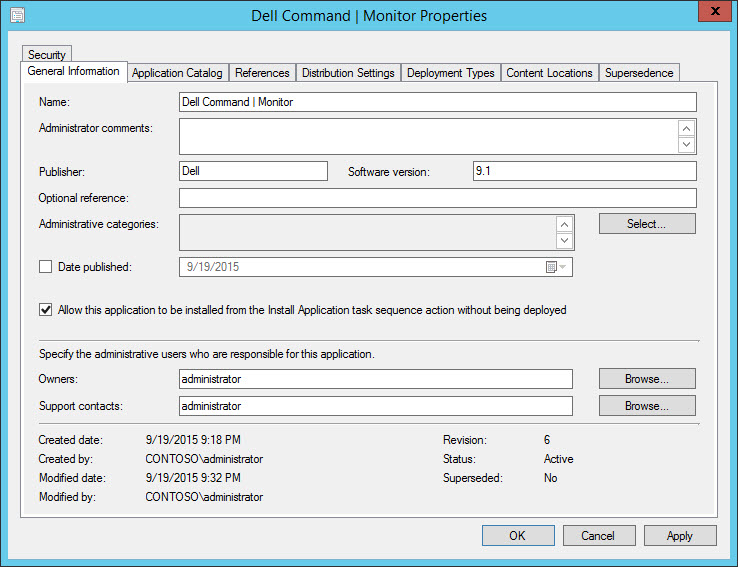Switch to the Security tab
Viewport: 738px width, 567px height.
[x=46, y=55]
